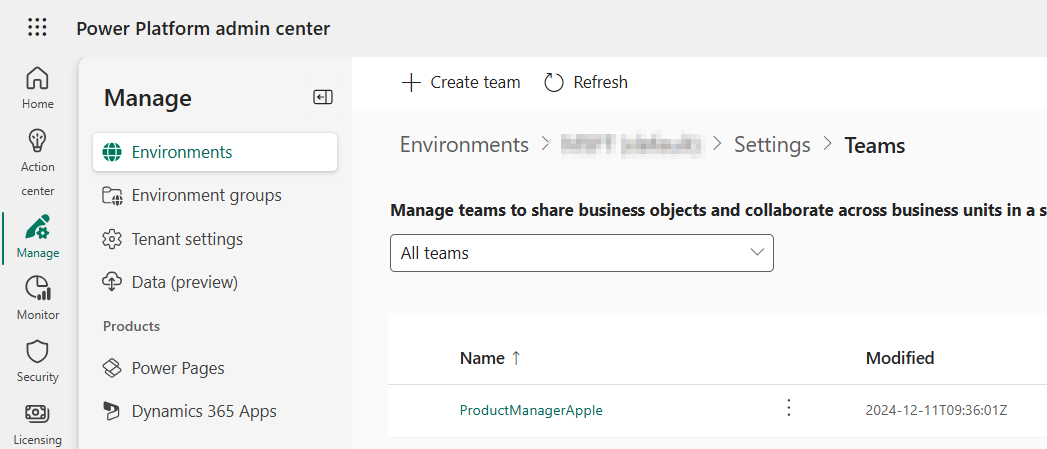Click the Environment groups folder icon
This screenshot has height=449, width=1047.
click(x=112, y=196)
